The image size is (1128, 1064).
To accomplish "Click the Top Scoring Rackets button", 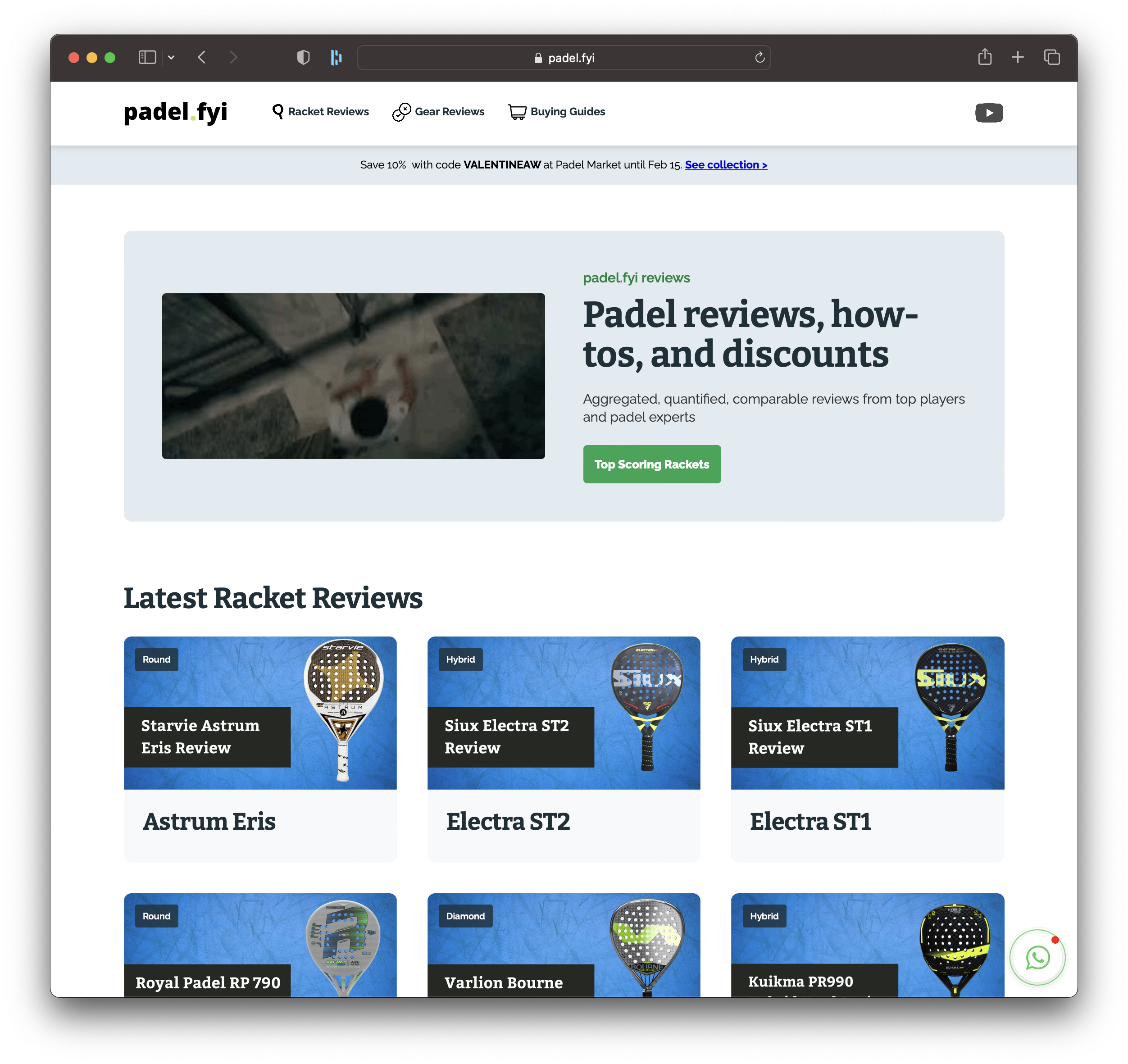I will (x=652, y=464).
